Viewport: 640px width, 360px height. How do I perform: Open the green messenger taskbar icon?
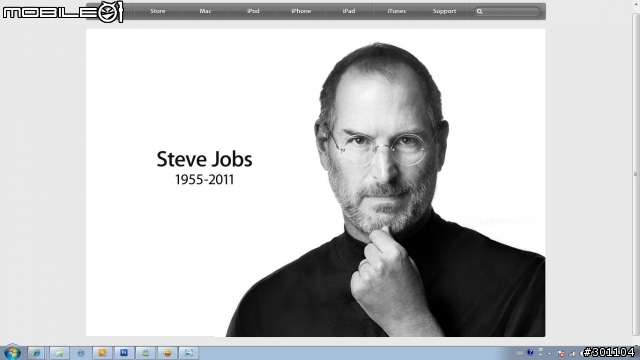coord(145,353)
